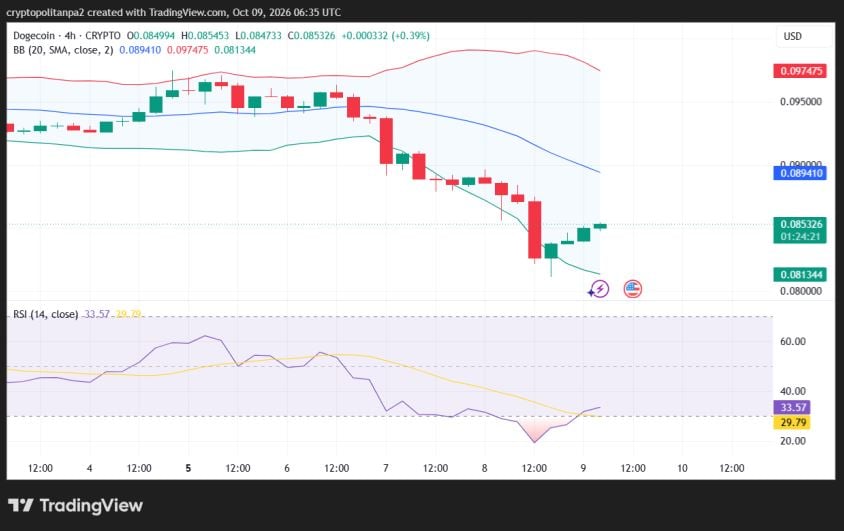Click the 20.00 RSI axis value
The width and height of the screenshot is (844, 531).
click(793, 441)
